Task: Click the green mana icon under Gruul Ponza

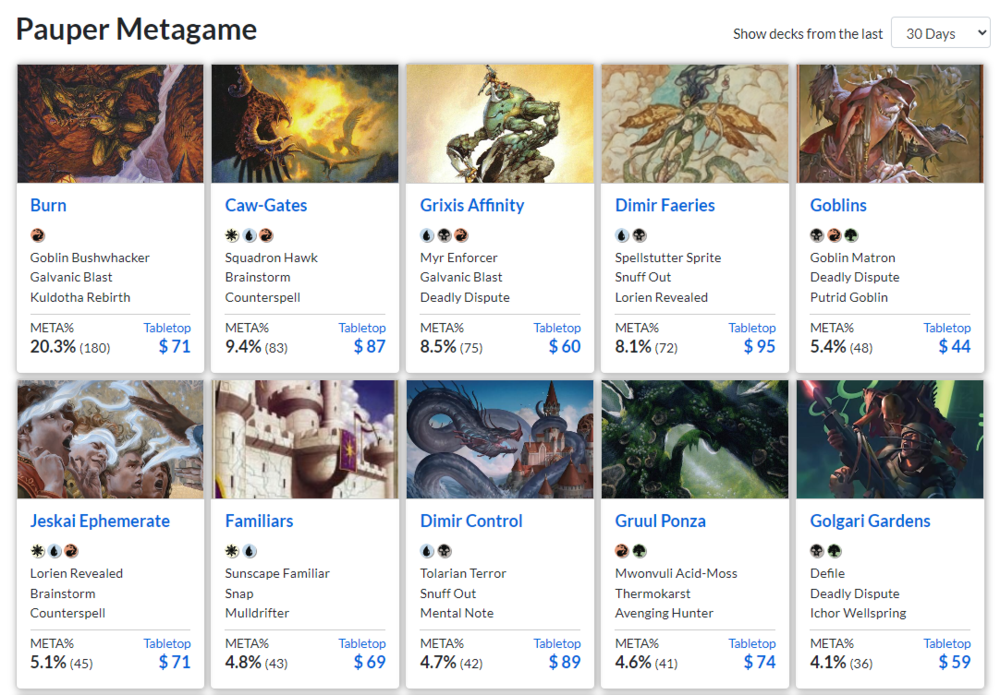Action: (x=639, y=551)
